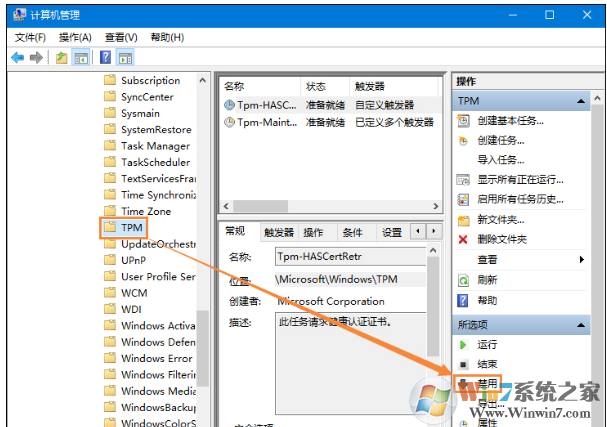Click the 触发器 column header
This screenshot has width=607, height=427.
click(x=394, y=86)
